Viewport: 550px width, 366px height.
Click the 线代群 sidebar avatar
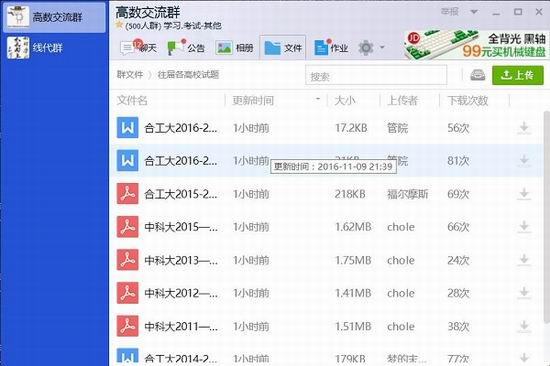18,47
